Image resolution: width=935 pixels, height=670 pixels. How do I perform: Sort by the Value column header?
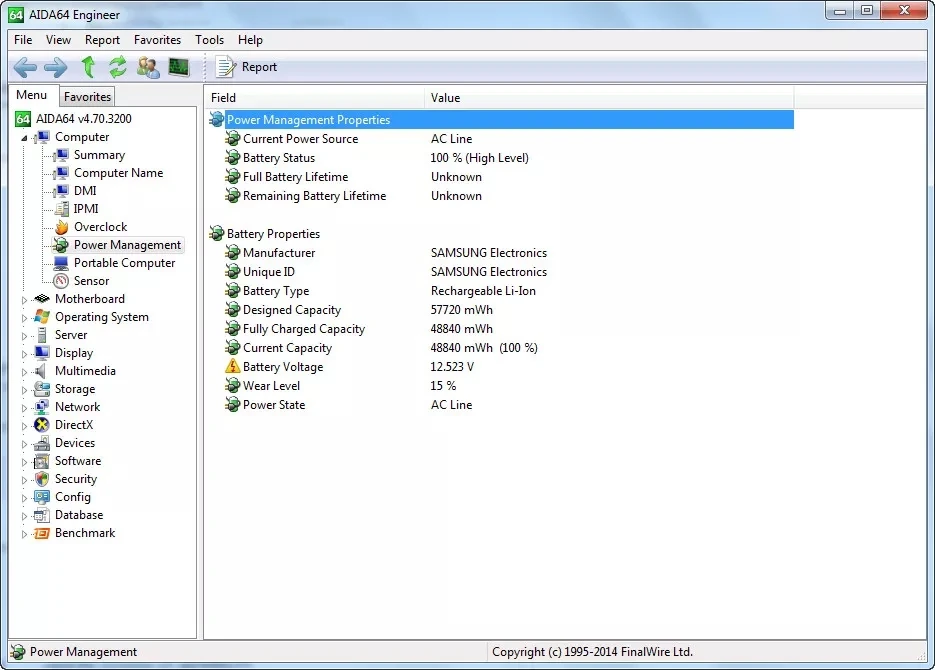(609, 98)
